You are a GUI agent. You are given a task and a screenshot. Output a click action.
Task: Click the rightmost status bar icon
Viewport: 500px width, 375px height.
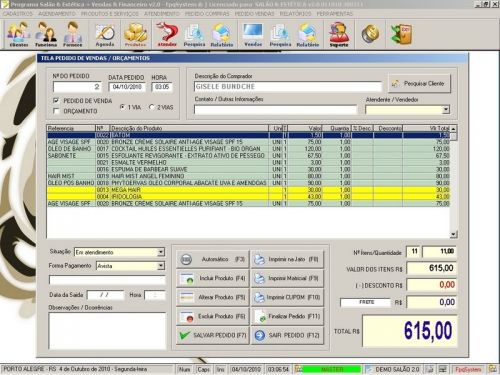pos(492,369)
